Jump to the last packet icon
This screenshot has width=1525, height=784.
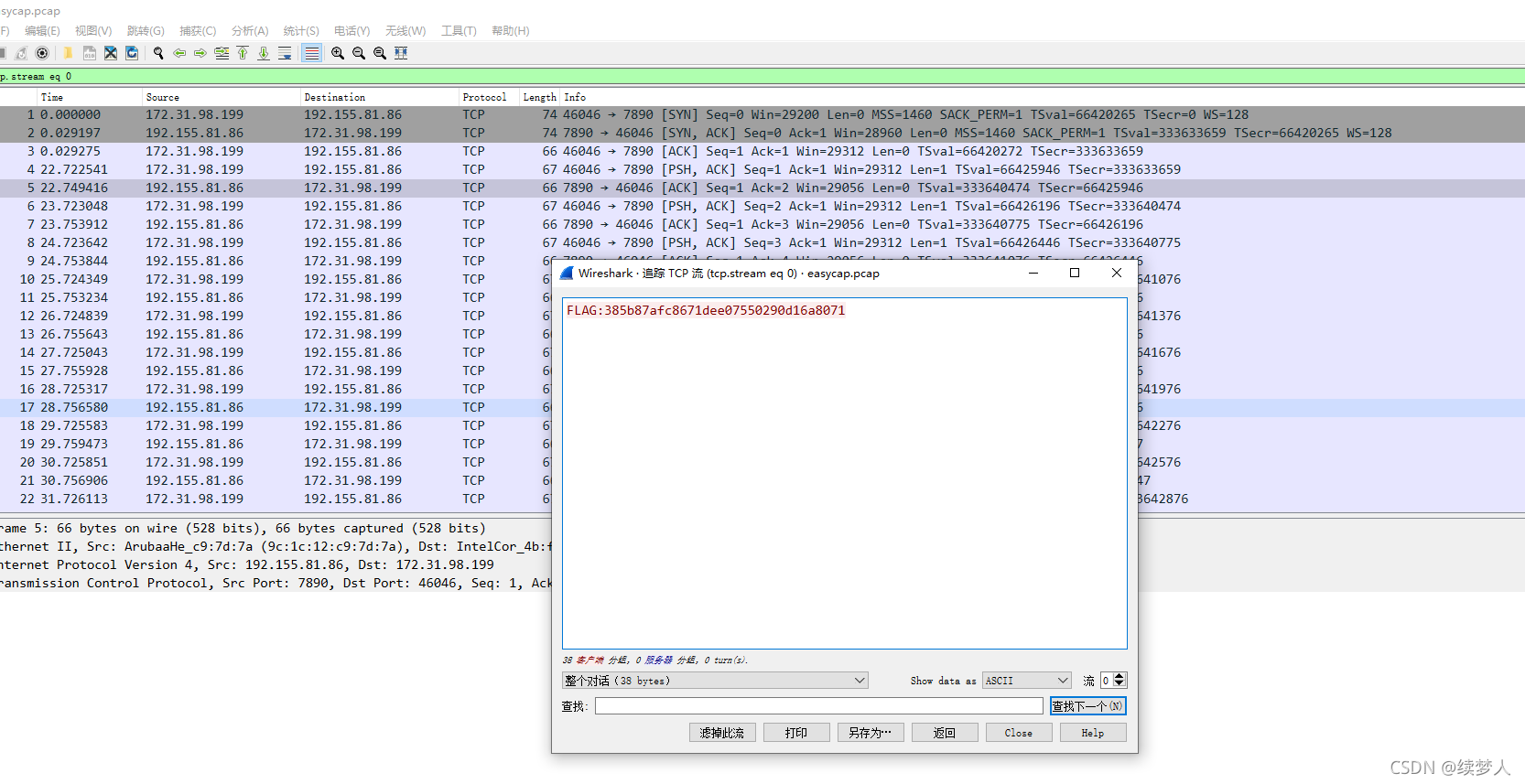(x=264, y=53)
